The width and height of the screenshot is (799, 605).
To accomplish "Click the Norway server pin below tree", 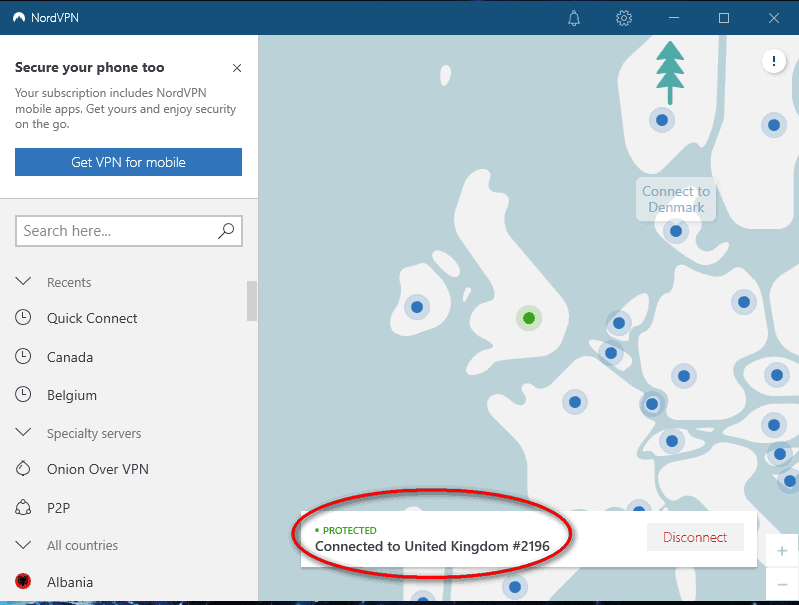I will tap(662, 120).
